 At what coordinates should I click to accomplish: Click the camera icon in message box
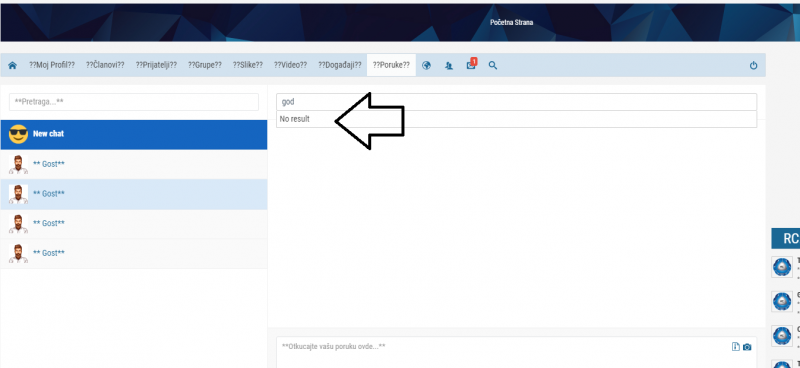pyautogui.click(x=747, y=347)
